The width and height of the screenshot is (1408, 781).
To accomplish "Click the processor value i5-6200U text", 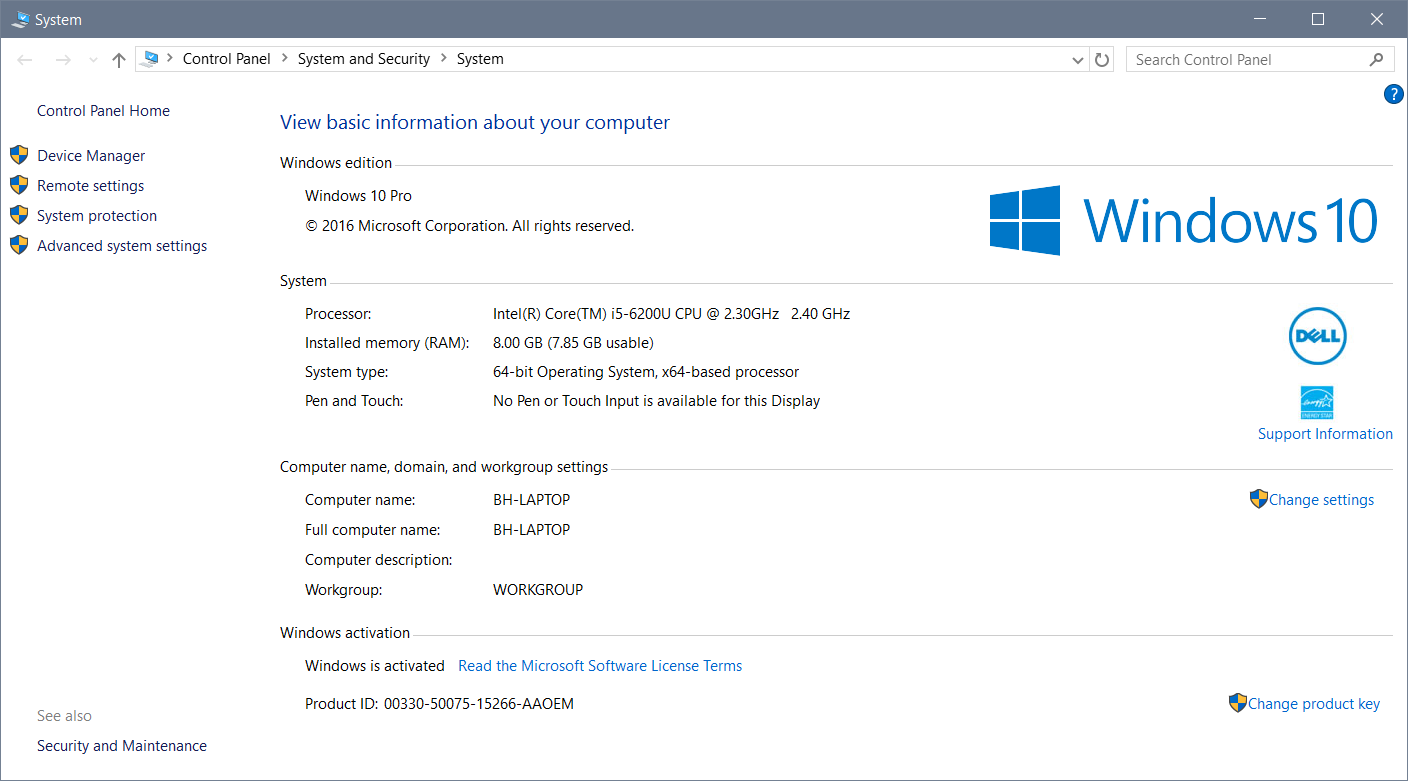I will [x=671, y=313].
